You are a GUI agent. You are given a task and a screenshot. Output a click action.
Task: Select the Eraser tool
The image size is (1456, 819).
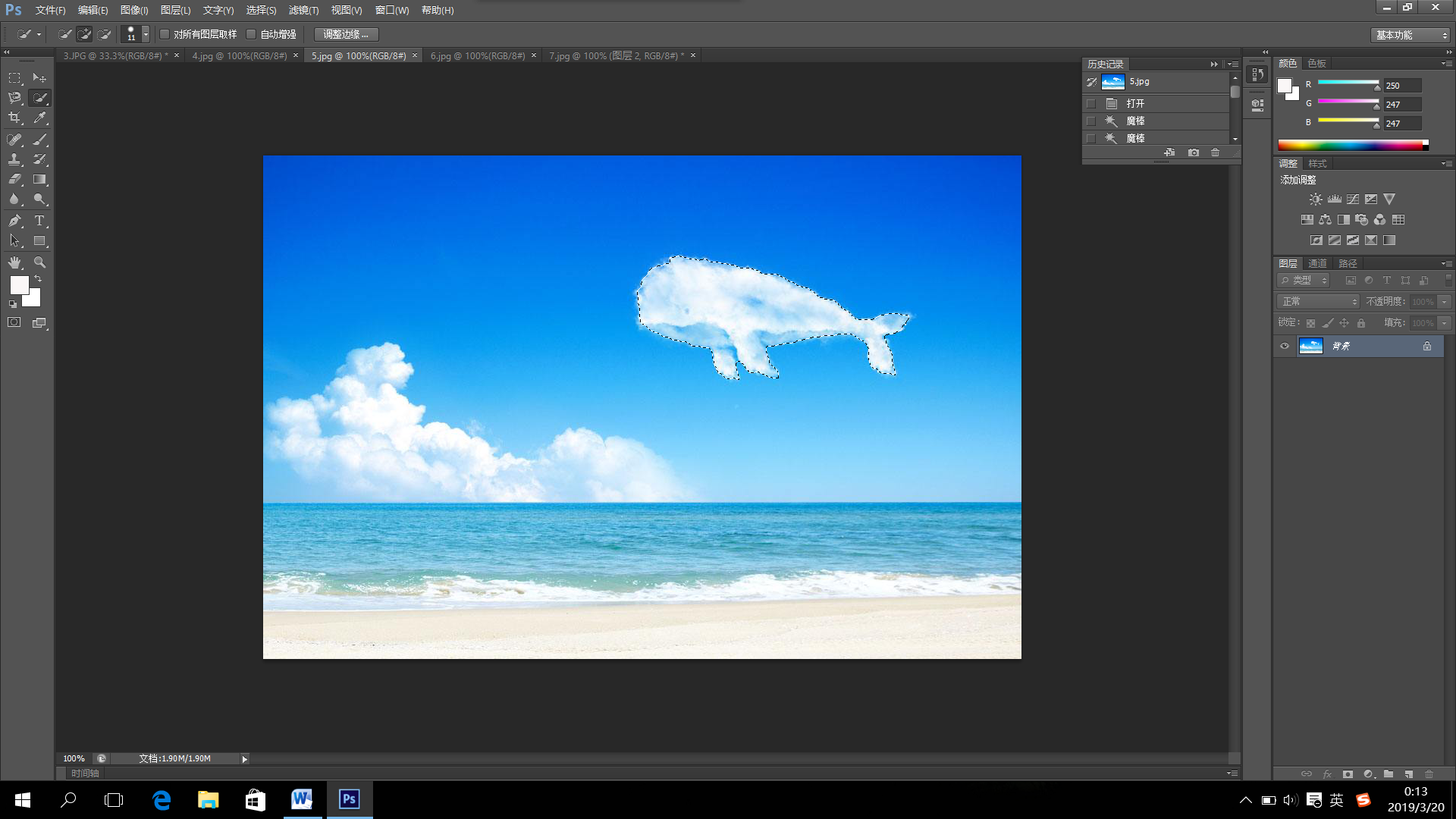pyautogui.click(x=14, y=180)
